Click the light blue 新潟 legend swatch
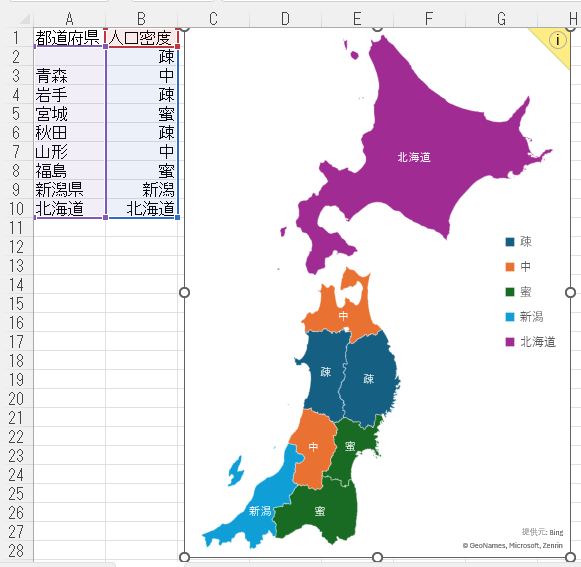581x567 pixels. pos(510,317)
